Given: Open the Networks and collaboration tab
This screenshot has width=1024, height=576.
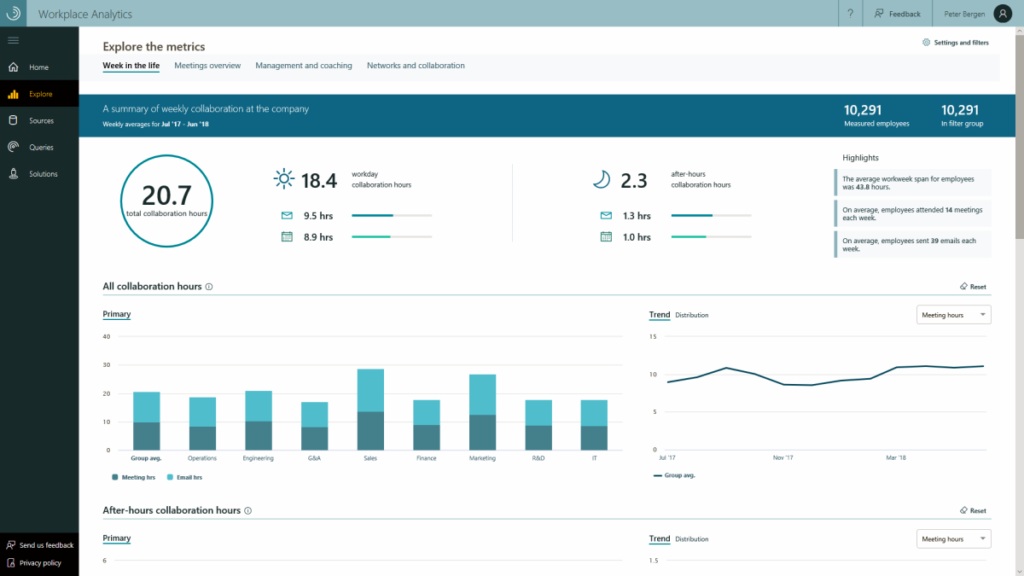Looking at the screenshot, I should [x=416, y=65].
